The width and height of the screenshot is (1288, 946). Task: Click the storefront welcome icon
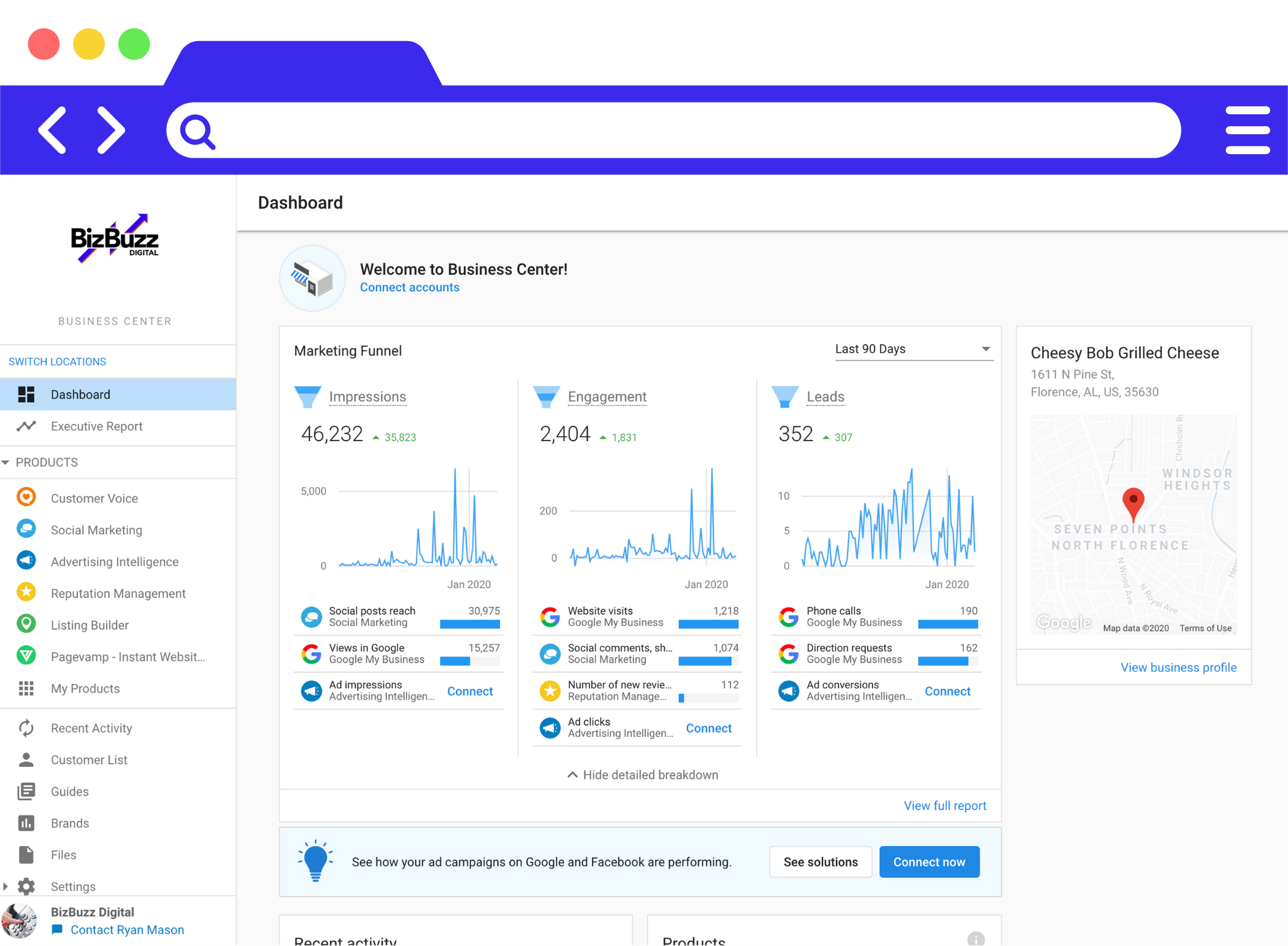(x=312, y=278)
